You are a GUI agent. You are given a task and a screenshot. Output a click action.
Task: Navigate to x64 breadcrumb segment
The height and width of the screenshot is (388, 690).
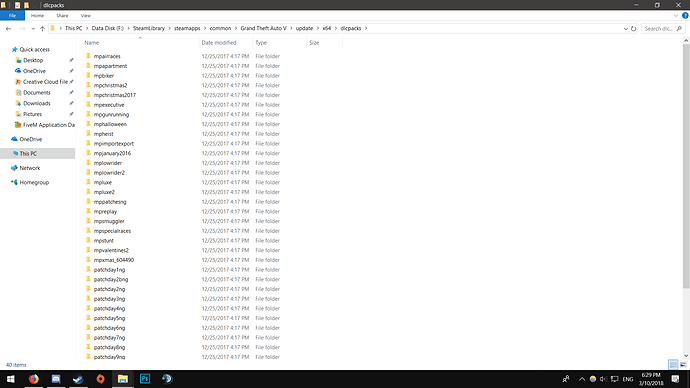pyautogui.click(x=327, y=28)
